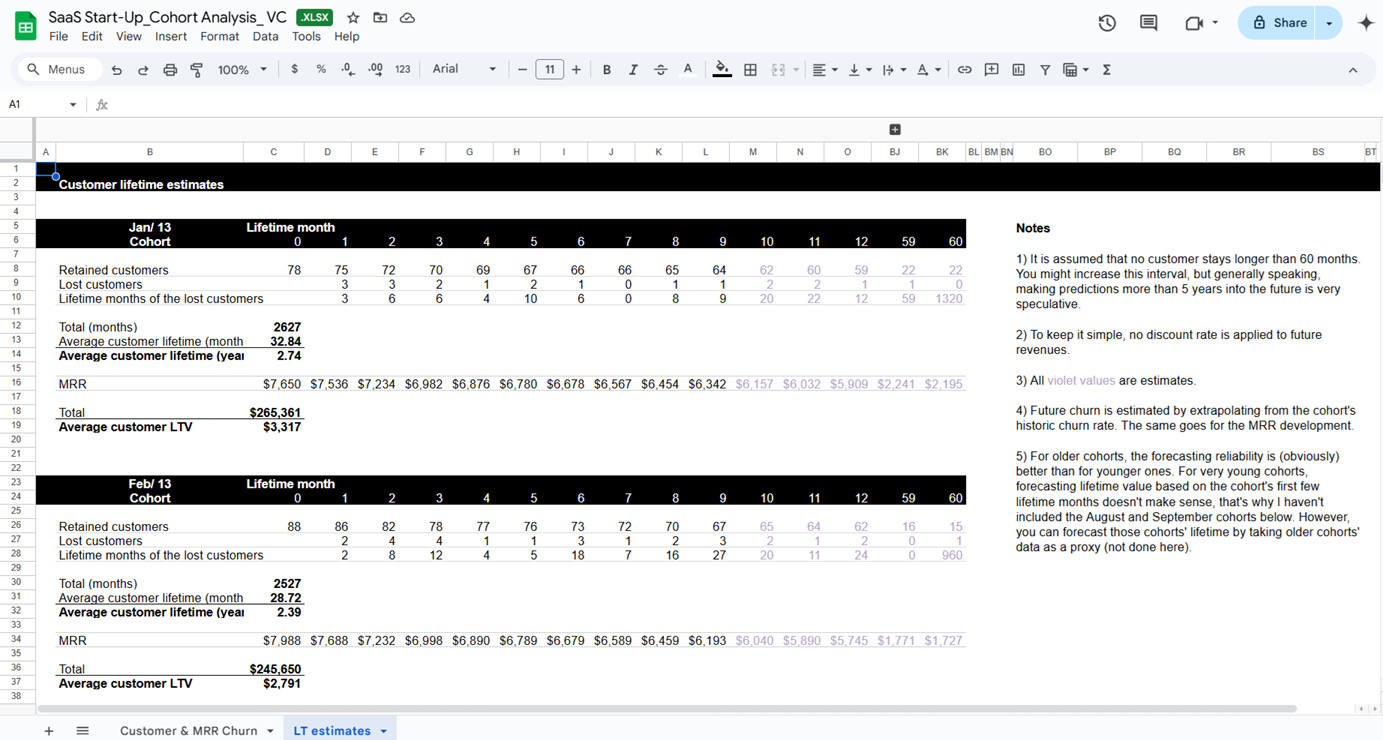
Task: Insert a comment
Action: (x=991, y=69)
